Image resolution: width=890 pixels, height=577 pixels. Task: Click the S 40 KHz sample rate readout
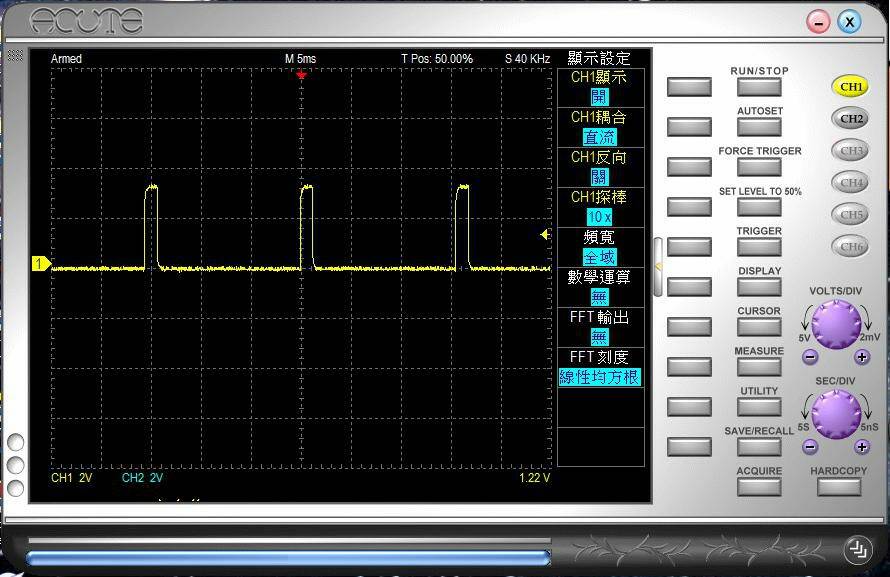point(527,58)
